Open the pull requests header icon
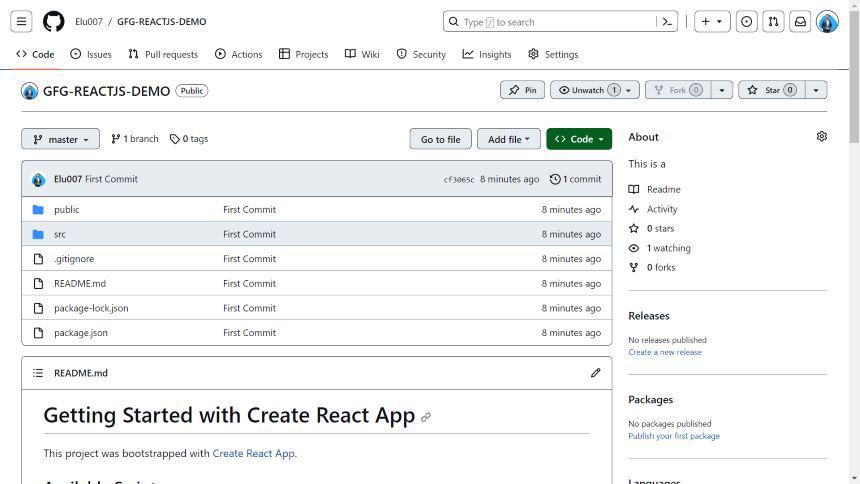The width and height of the screenshot is (860, 484). coord(773,21)
